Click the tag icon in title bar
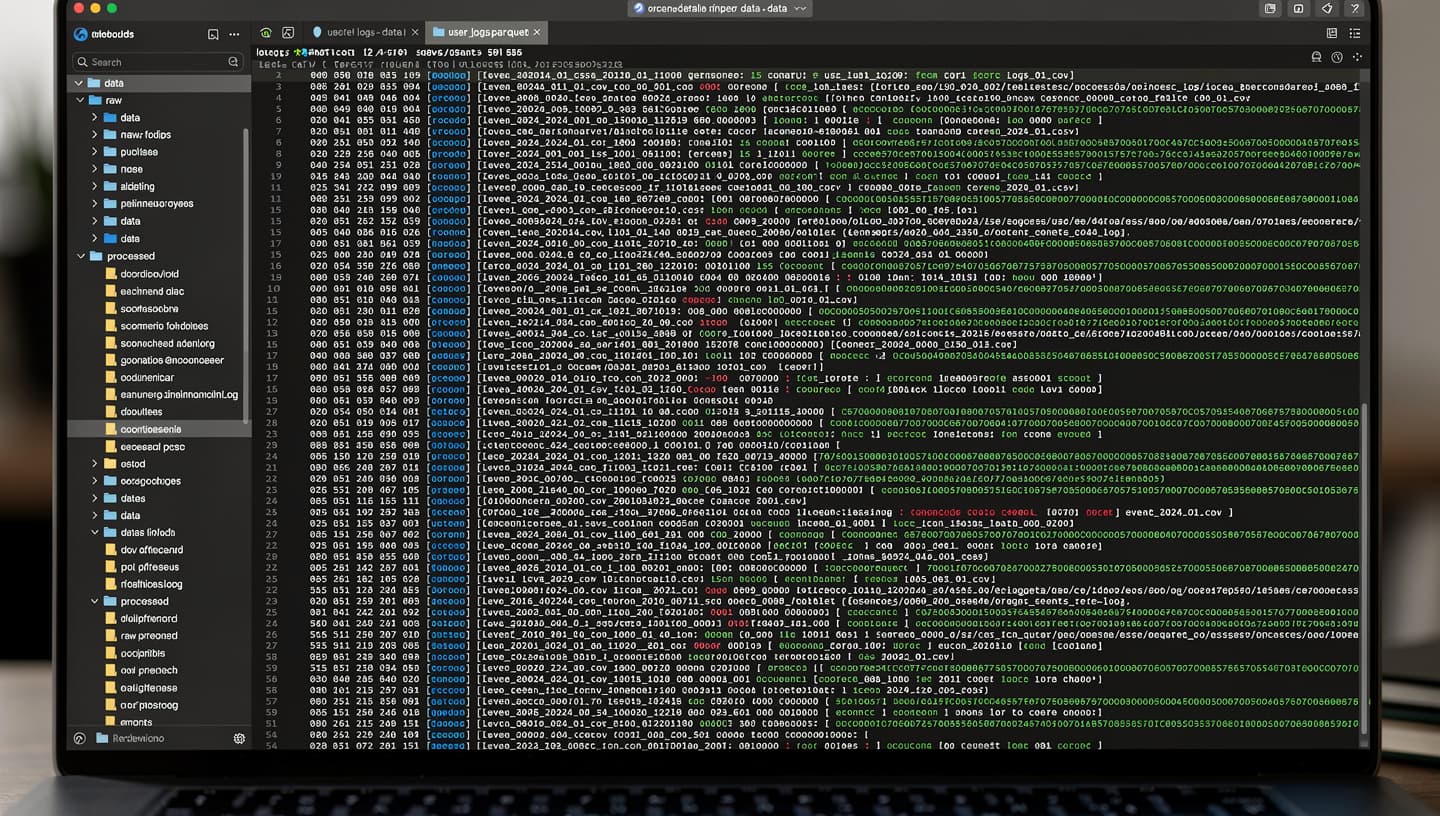 pos(1327,8)
